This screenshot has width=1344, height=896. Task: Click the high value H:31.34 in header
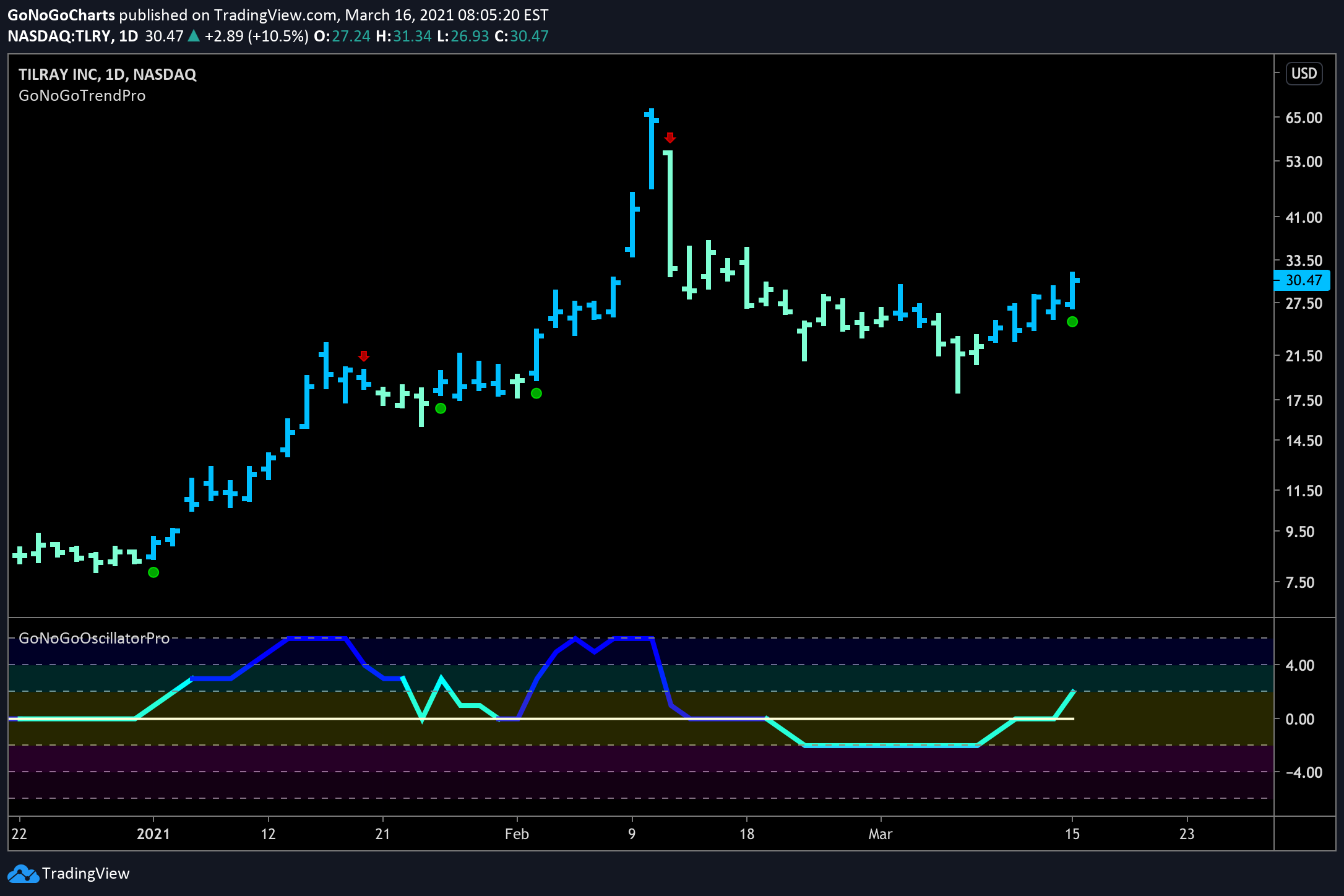[x=403, y=37]
